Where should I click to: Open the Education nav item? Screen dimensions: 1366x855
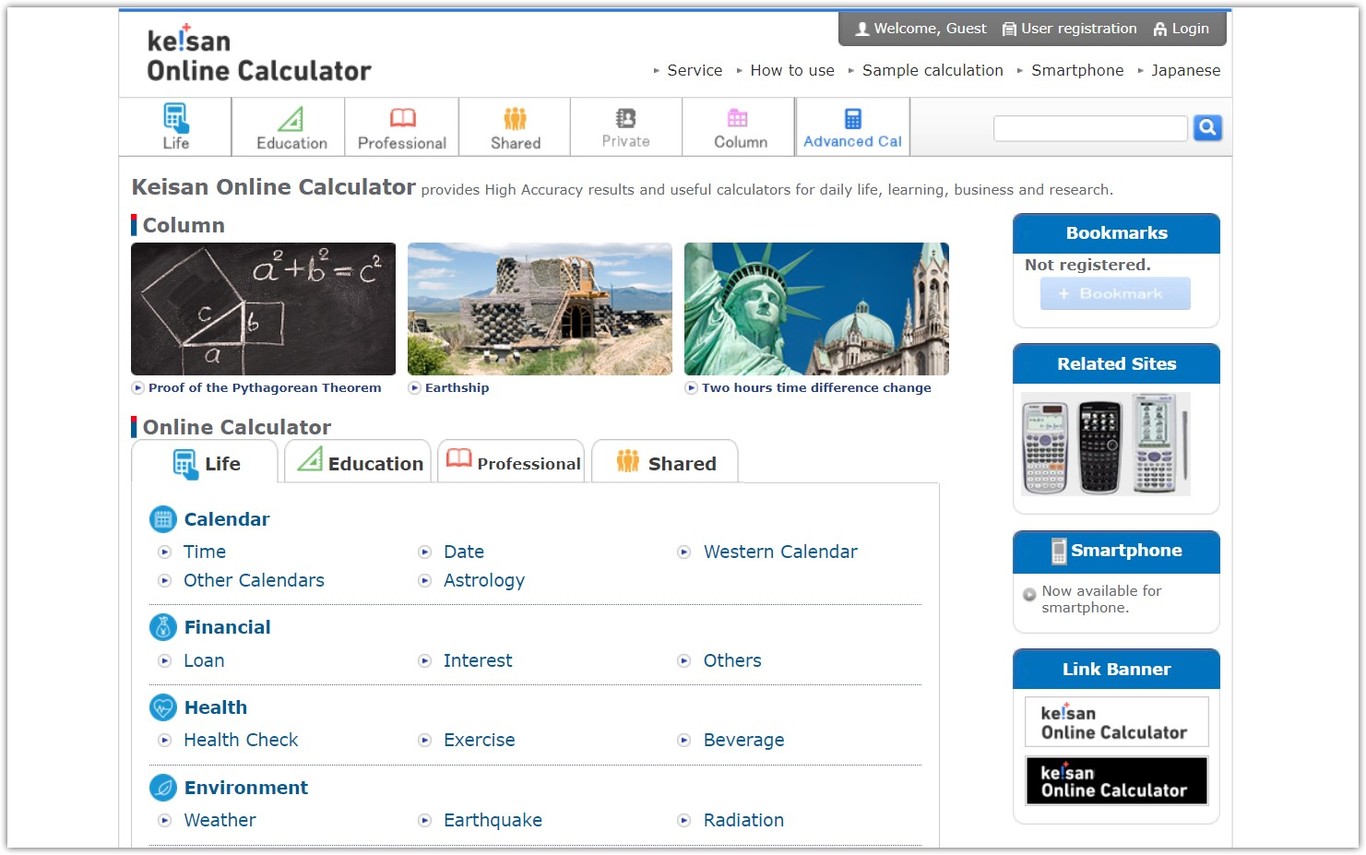click(291, 127)
